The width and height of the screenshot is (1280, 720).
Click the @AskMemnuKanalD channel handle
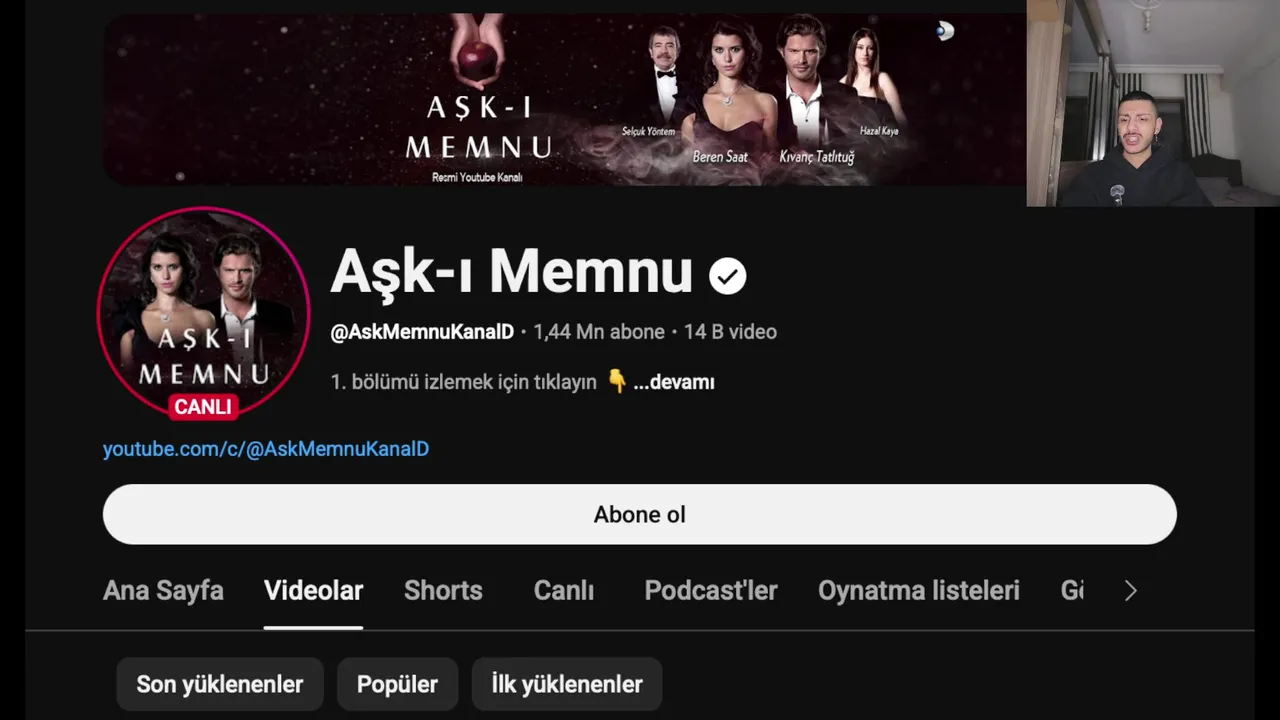pyautogui.click(x=422, y=332)
